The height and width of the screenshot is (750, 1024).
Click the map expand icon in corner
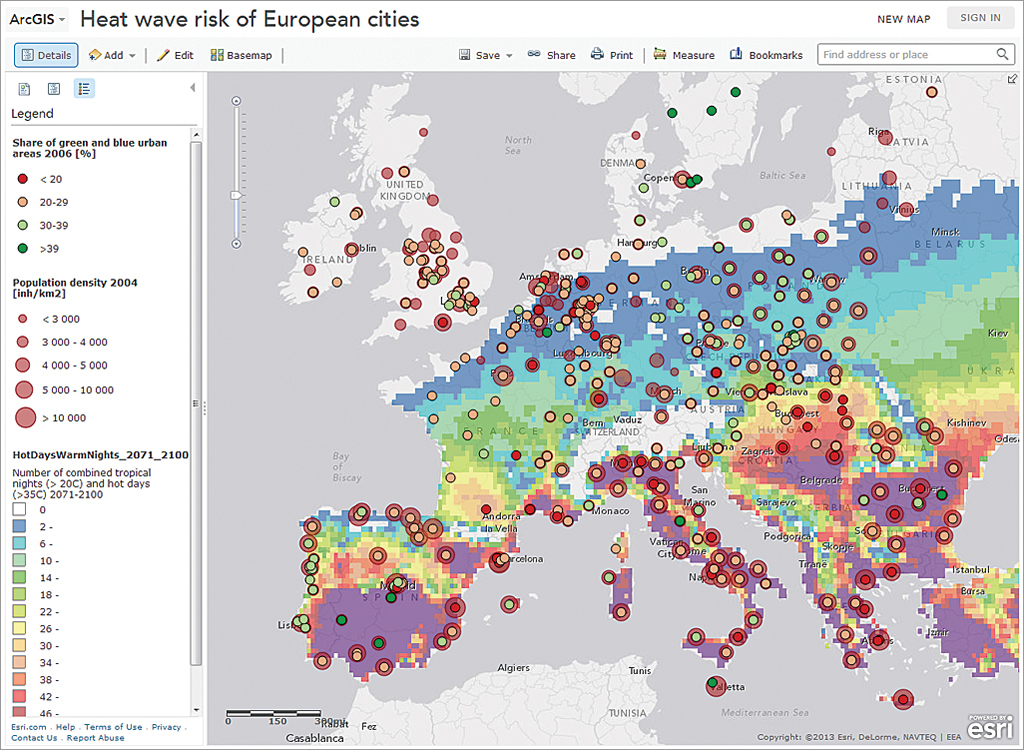pos(1013,79)
